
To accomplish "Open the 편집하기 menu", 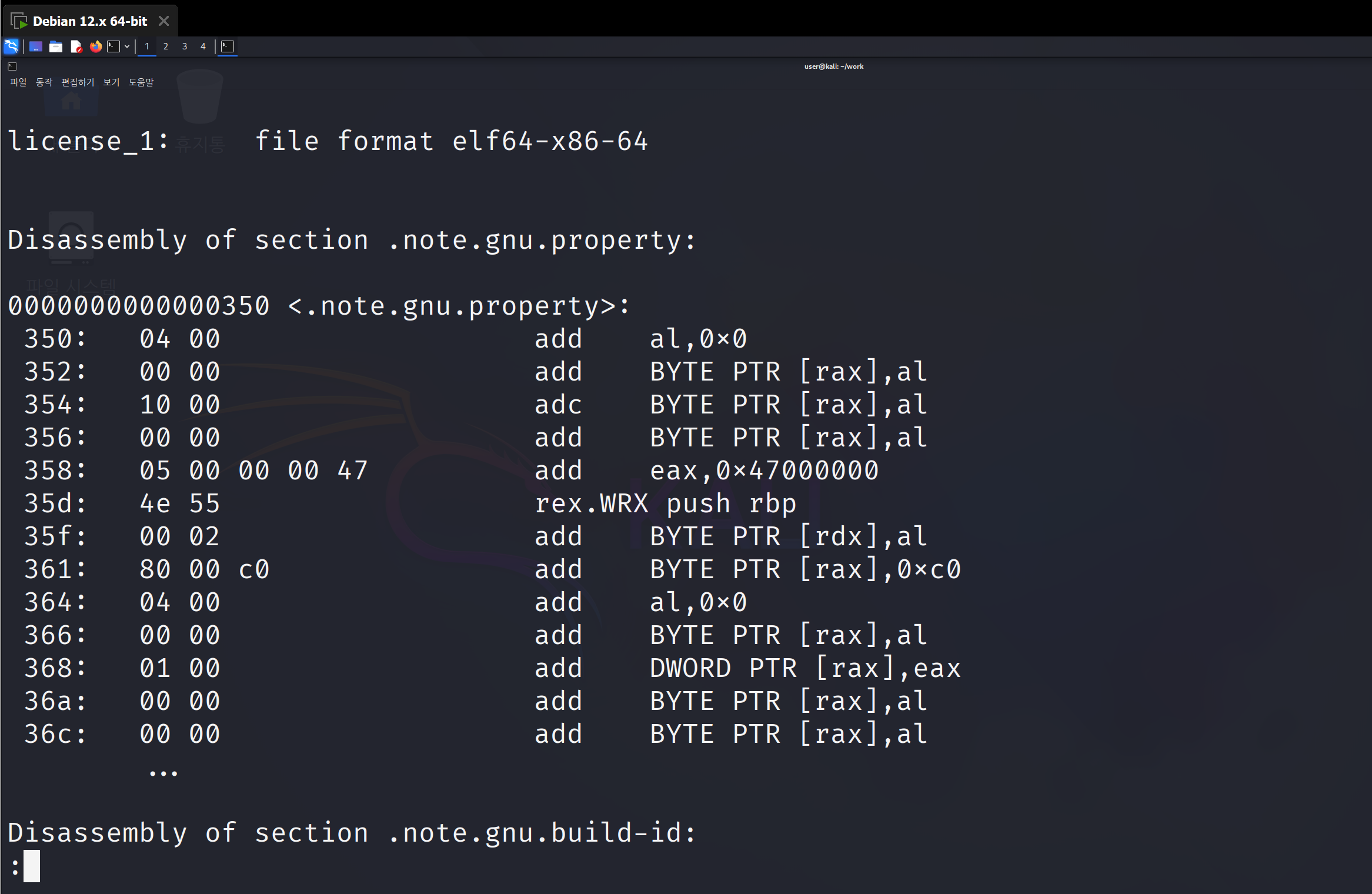I will coord(78,82).
